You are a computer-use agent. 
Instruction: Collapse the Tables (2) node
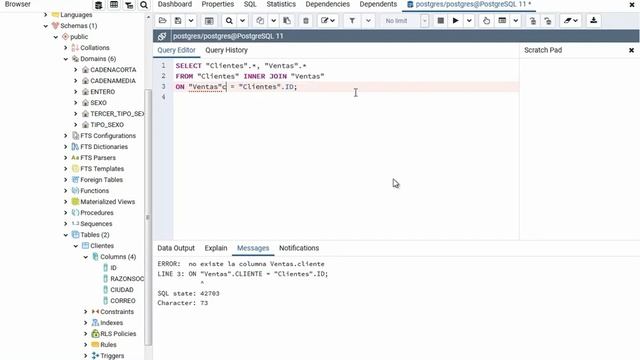[x=66, y=235]
